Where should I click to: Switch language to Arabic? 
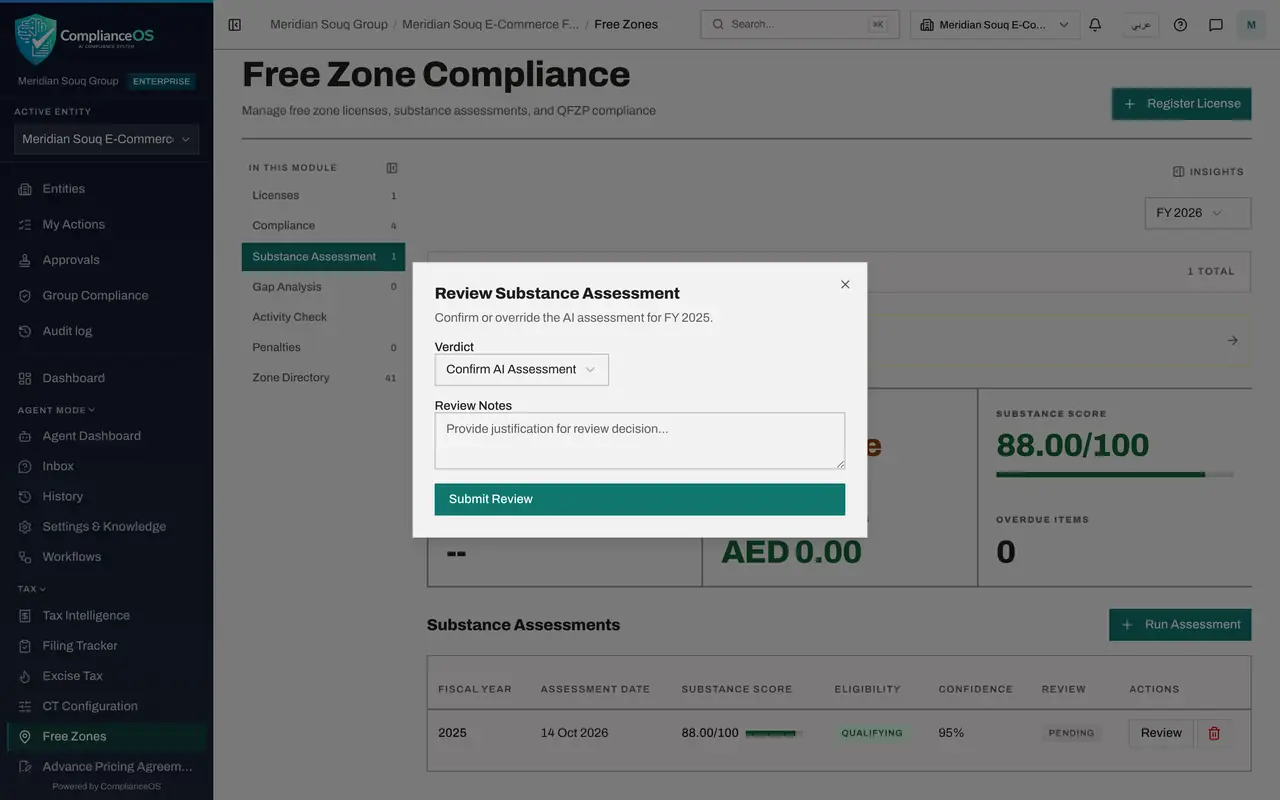coord(1140,25)
